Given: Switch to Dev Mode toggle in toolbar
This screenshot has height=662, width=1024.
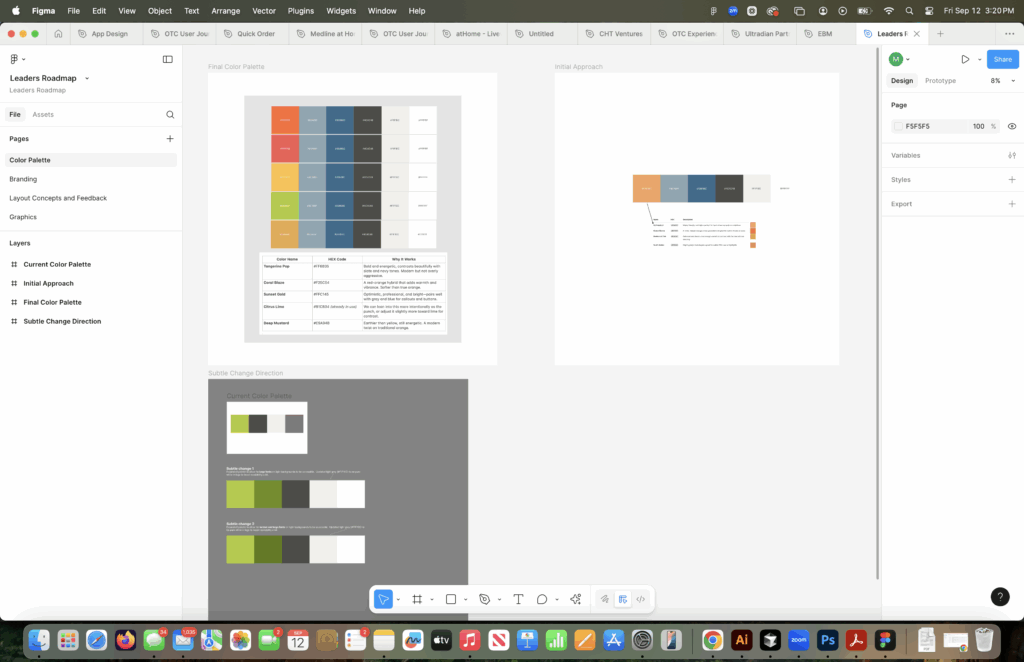Looking at the screenshot, I should pyautogui.click(x=640, y=599).
